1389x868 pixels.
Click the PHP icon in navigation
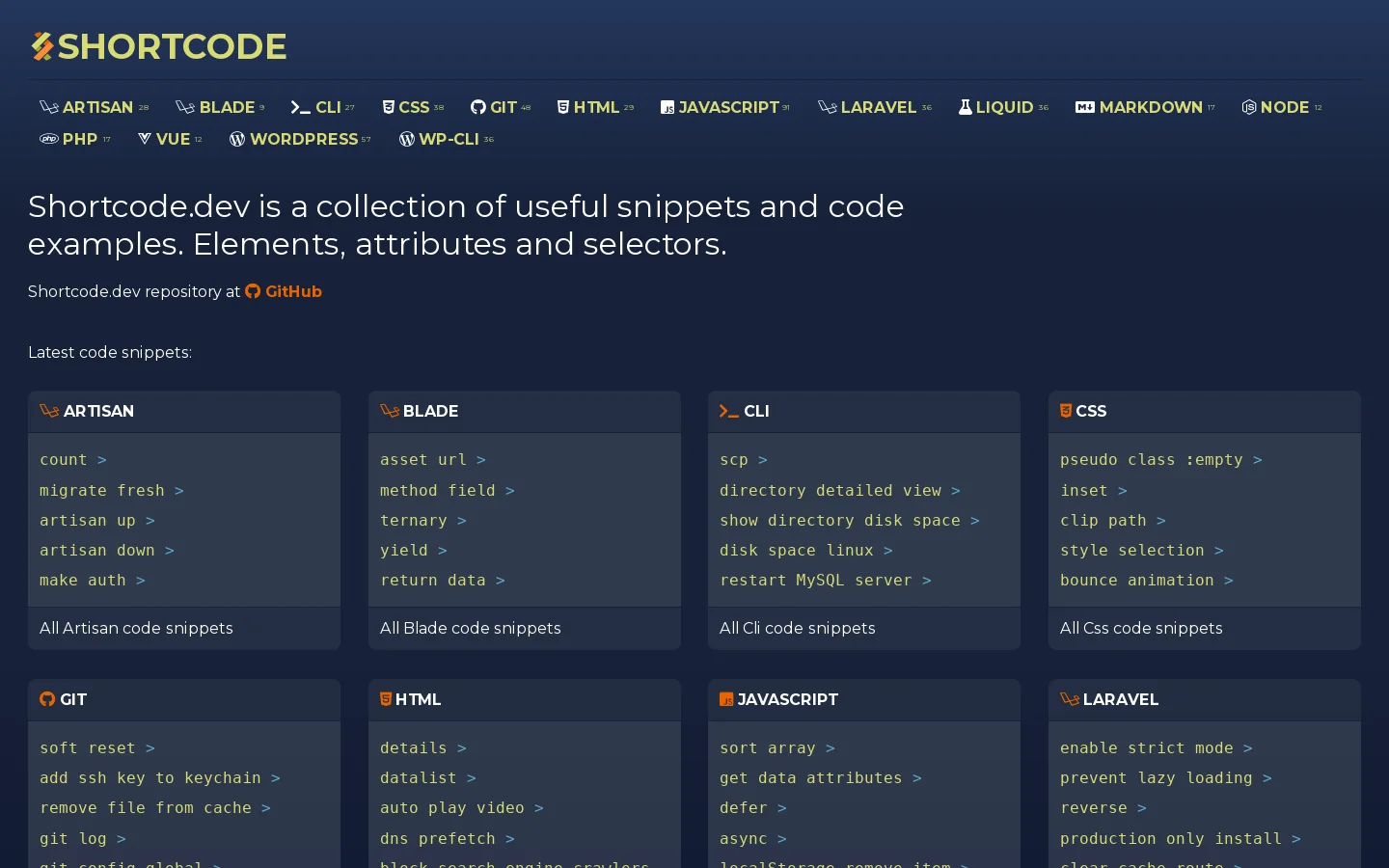pos(49,139)
